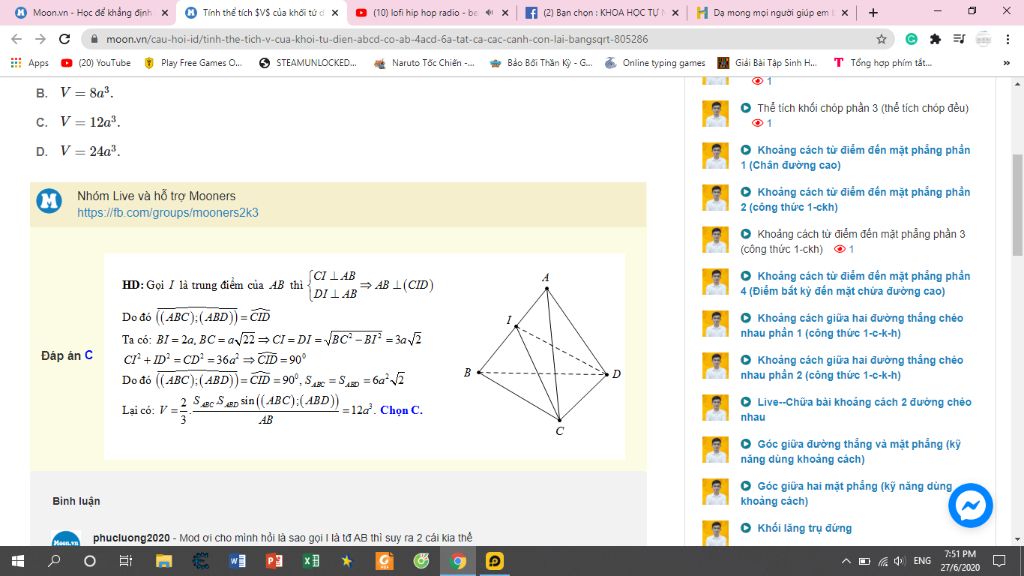Close the lofi hip hop radio tab
1024x576 pixels.
505,12
